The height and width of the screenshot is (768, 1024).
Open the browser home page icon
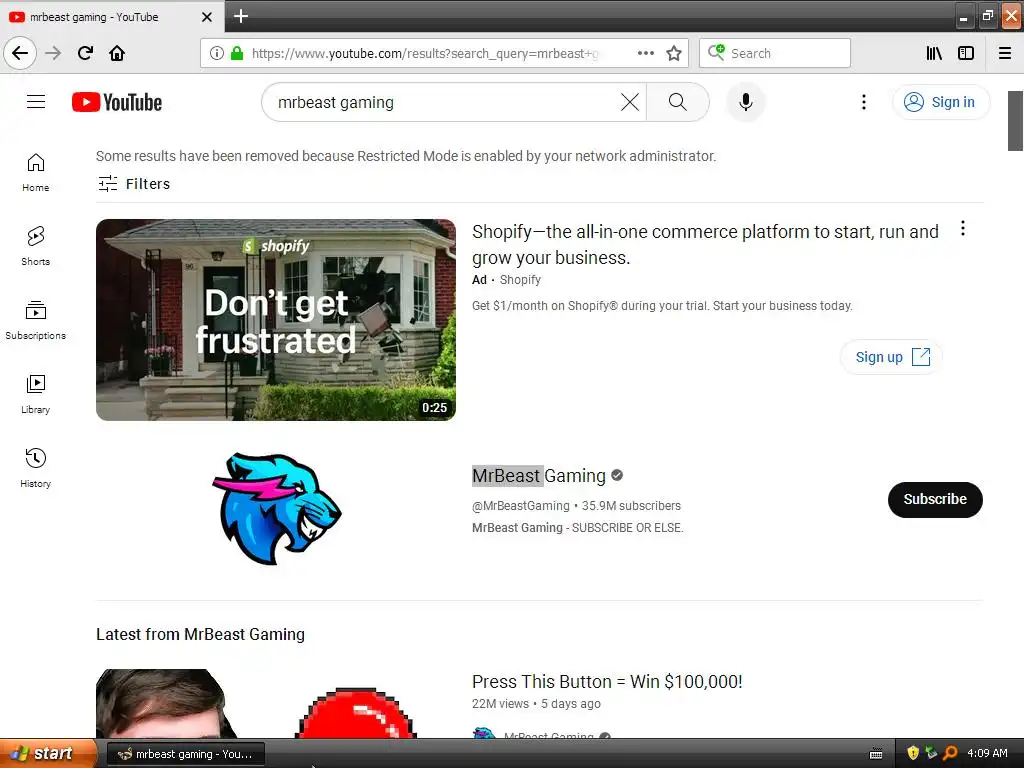[117, 53]
